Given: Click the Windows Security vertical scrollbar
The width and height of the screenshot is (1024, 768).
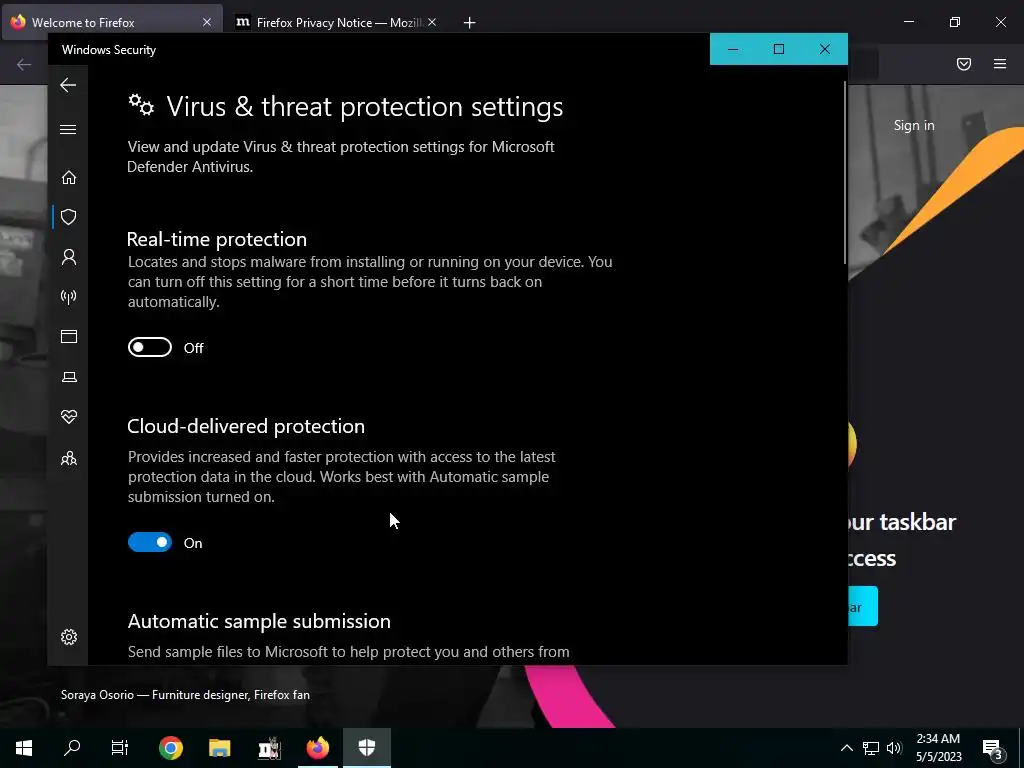Looking at the screenshot, I should tap(844, 173).
